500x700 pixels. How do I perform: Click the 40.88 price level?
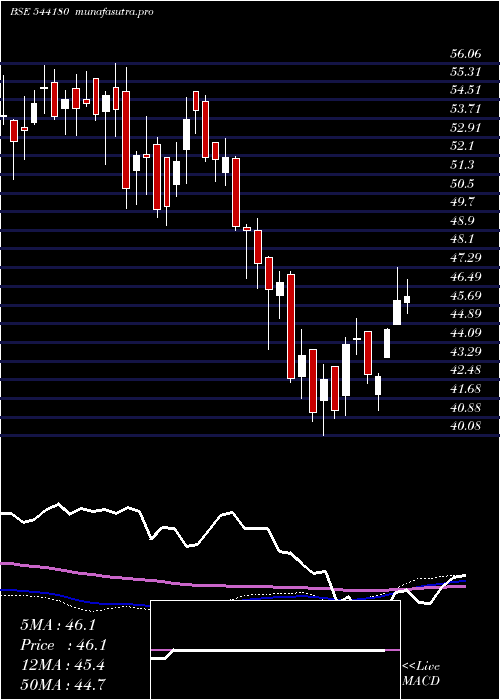click(x=465, y=407)
